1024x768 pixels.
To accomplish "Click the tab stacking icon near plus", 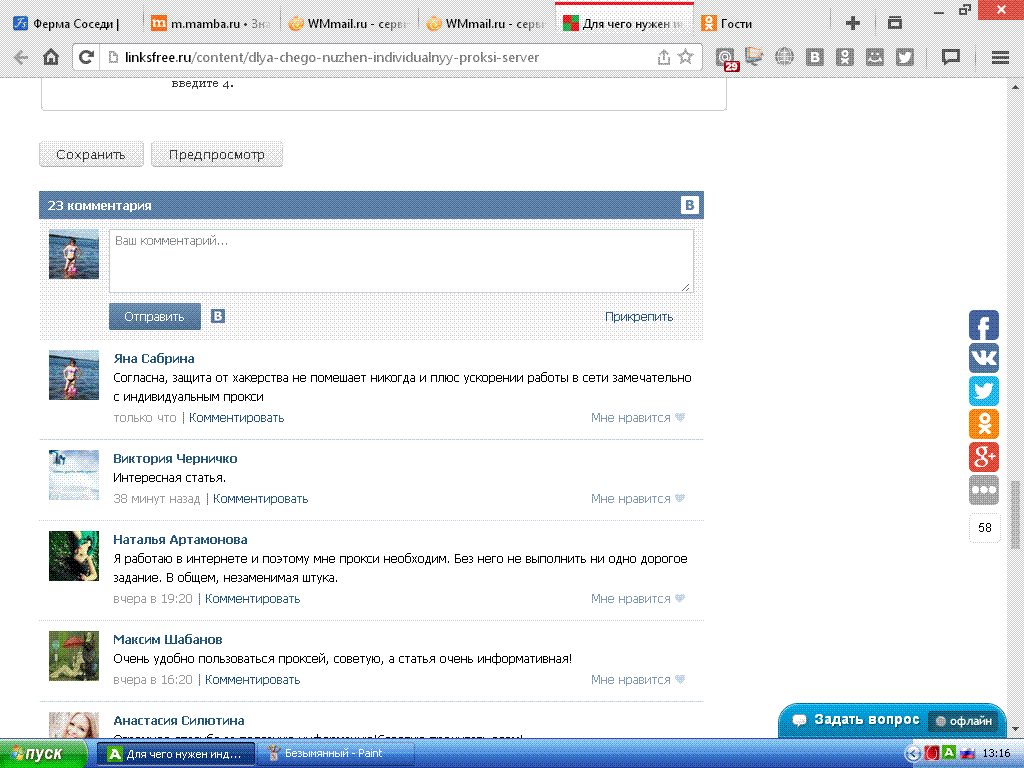I will point(895,23).
